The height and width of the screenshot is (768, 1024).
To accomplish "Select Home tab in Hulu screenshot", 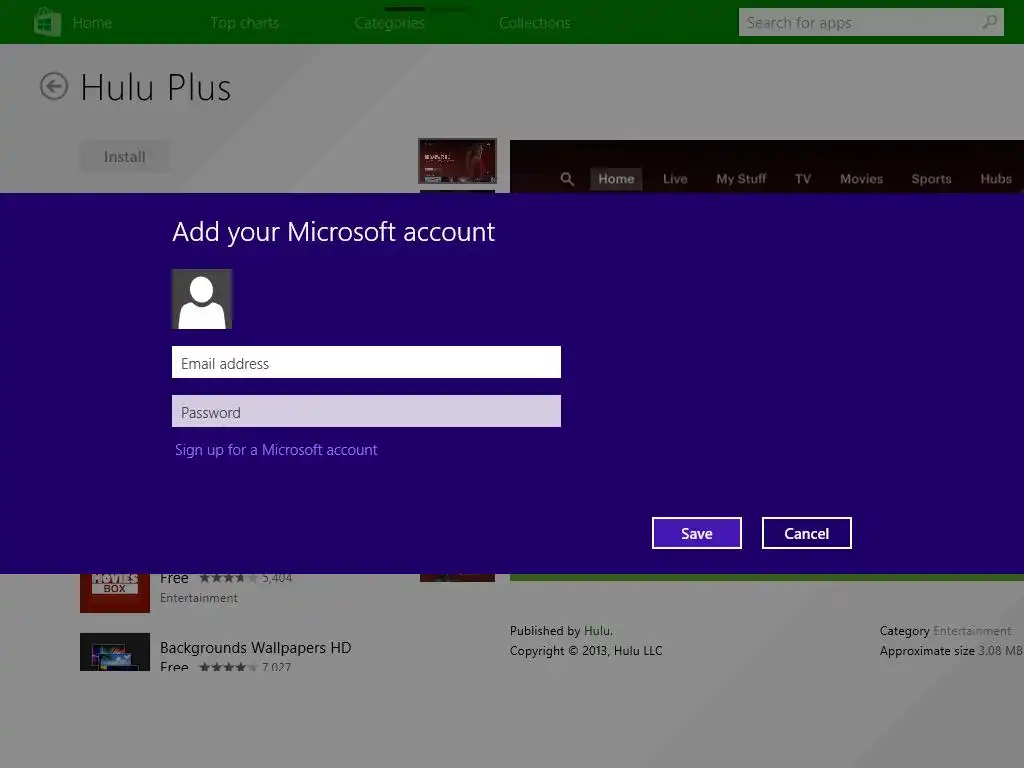I will pos(616,179).
